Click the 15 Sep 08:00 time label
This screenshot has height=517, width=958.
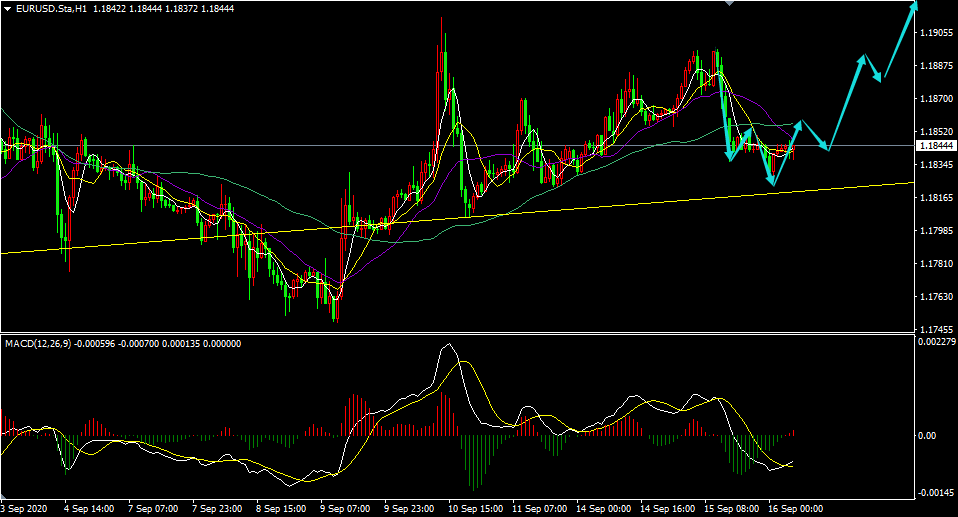[732, 508]
